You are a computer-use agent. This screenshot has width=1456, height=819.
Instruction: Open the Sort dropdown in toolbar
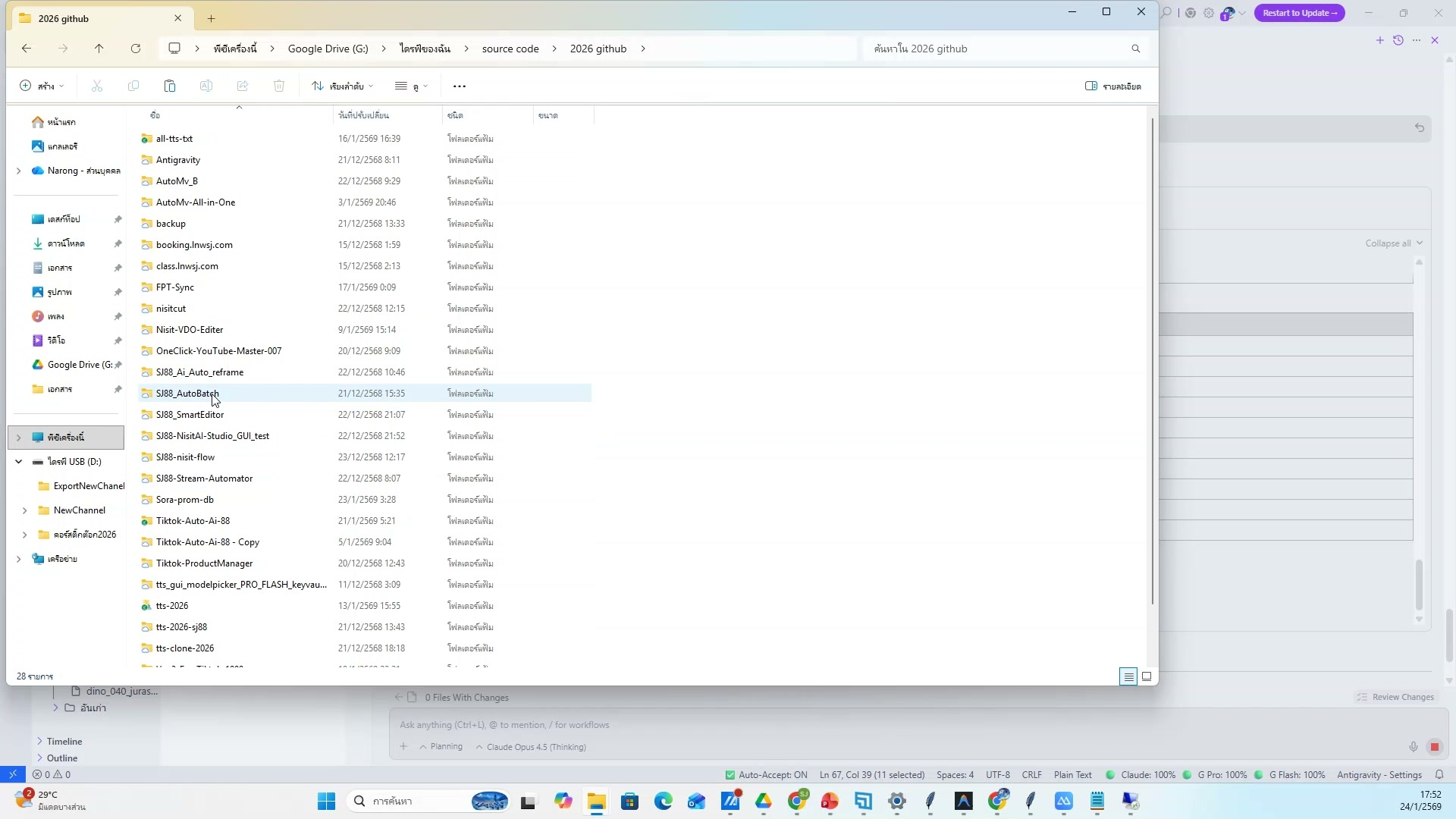(343, 86)
